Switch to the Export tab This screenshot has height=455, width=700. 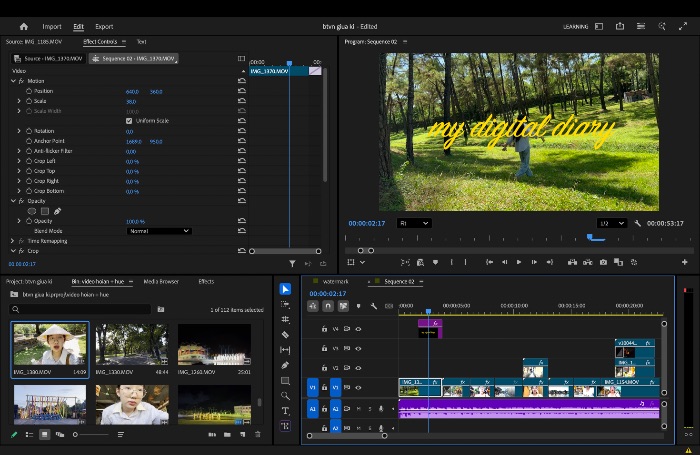click(x=104, y=27)
